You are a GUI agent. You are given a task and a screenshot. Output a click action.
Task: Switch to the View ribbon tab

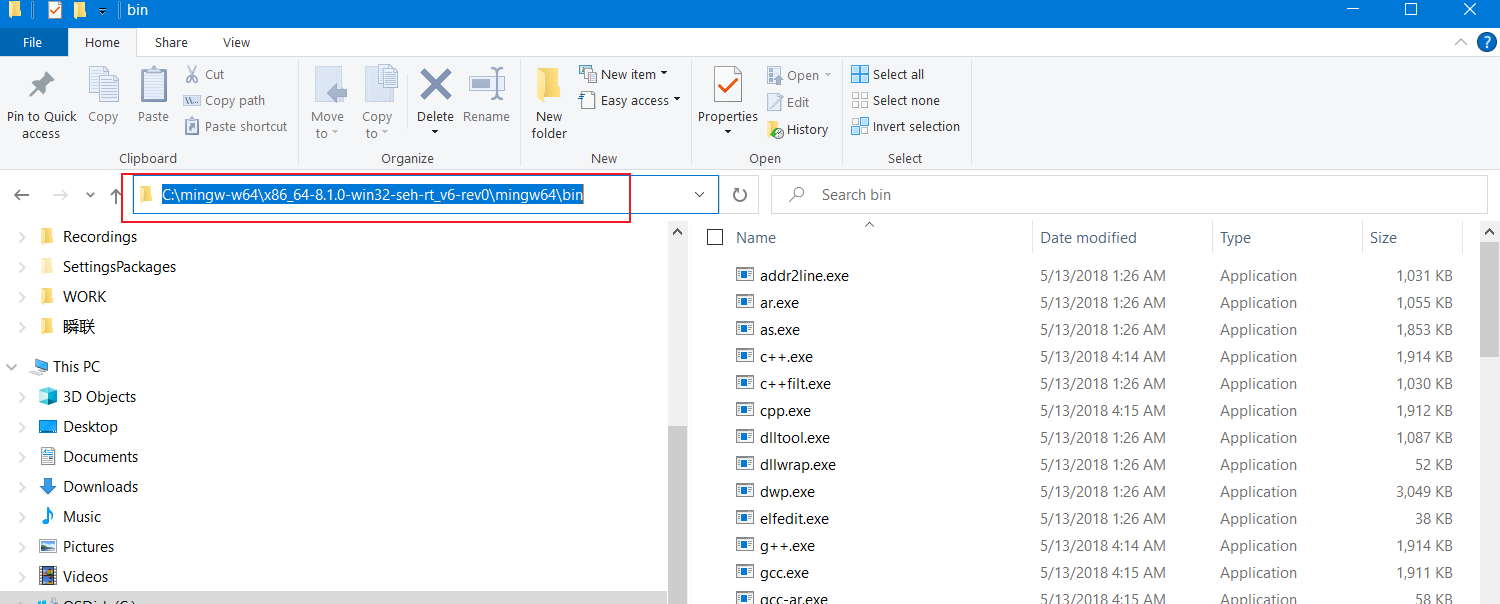237,42
